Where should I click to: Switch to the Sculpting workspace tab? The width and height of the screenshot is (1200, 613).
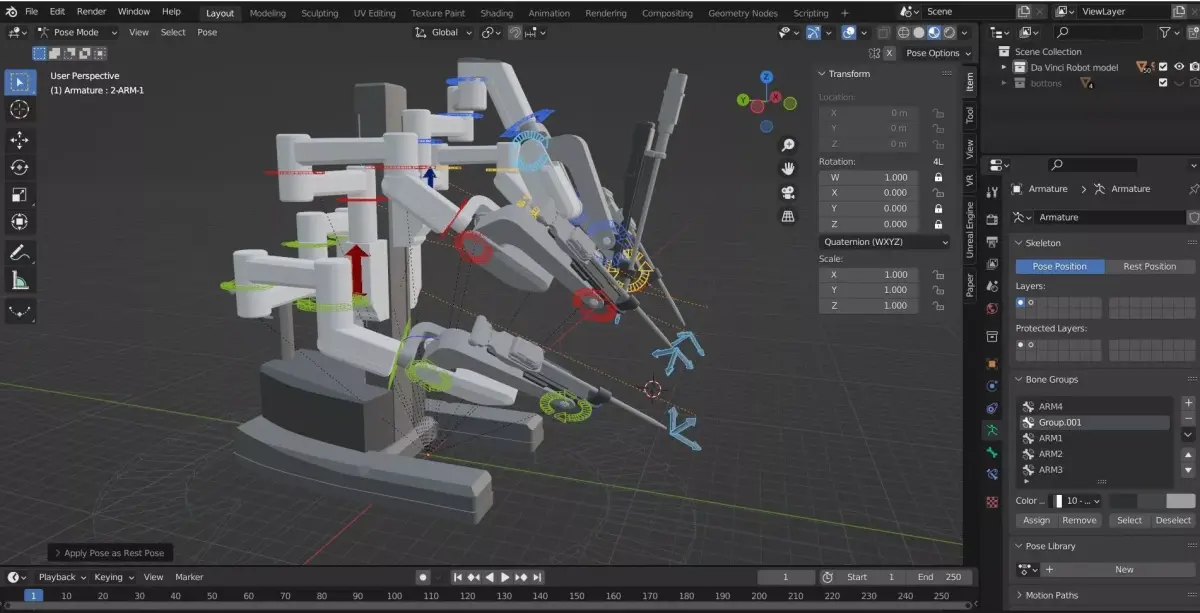[319, 13]
